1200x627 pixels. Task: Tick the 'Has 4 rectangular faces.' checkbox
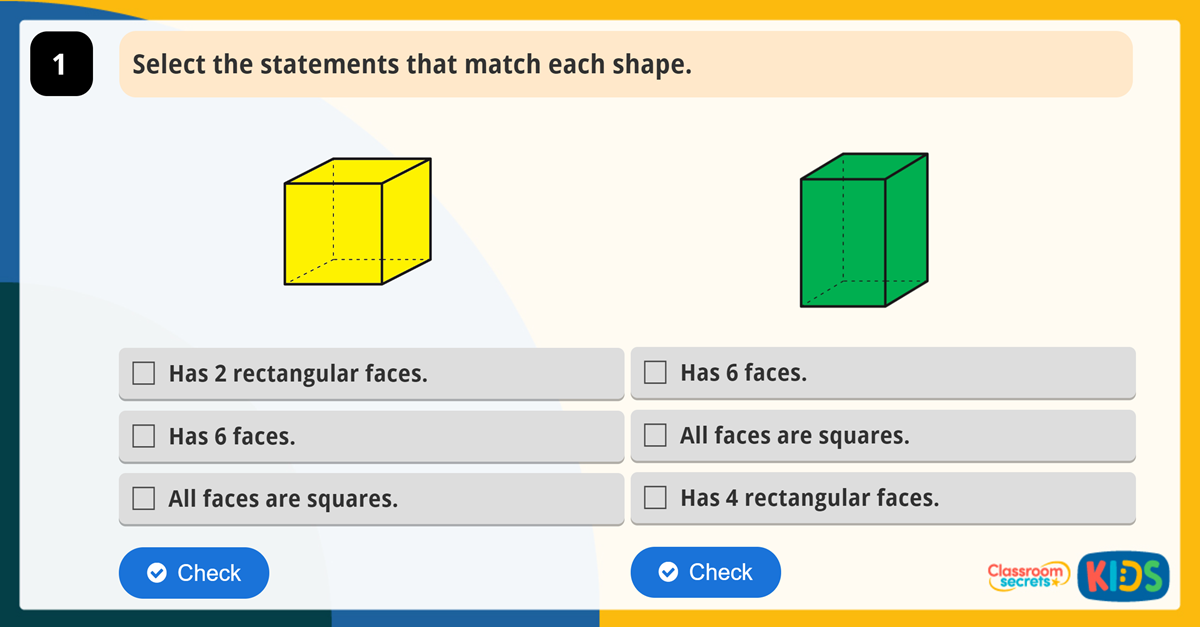click(x=655, y=497)
